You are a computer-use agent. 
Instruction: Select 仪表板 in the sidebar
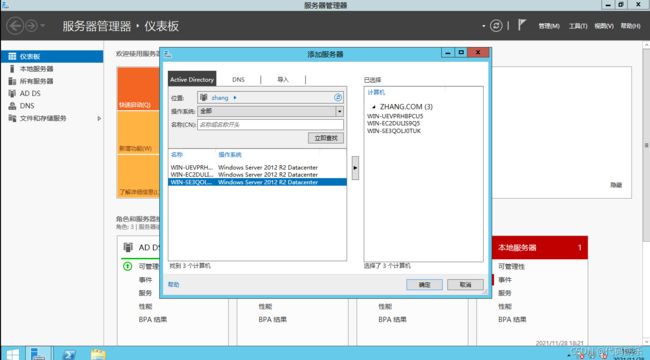click(x=52, y=56)
